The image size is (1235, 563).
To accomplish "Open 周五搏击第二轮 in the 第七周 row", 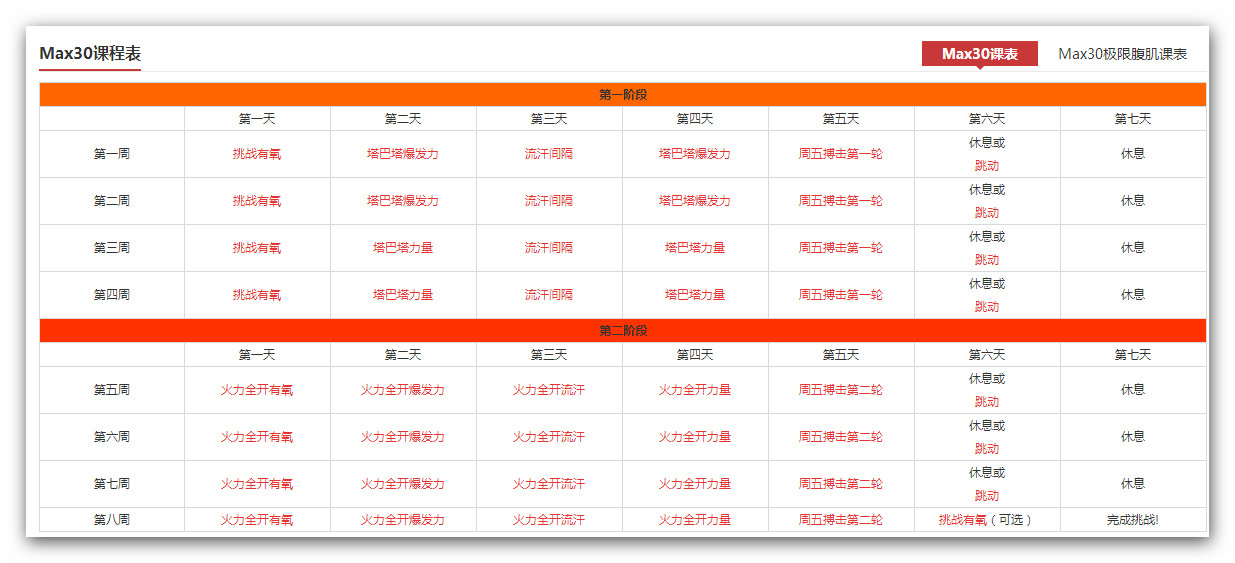I will (x=841, y=484).
